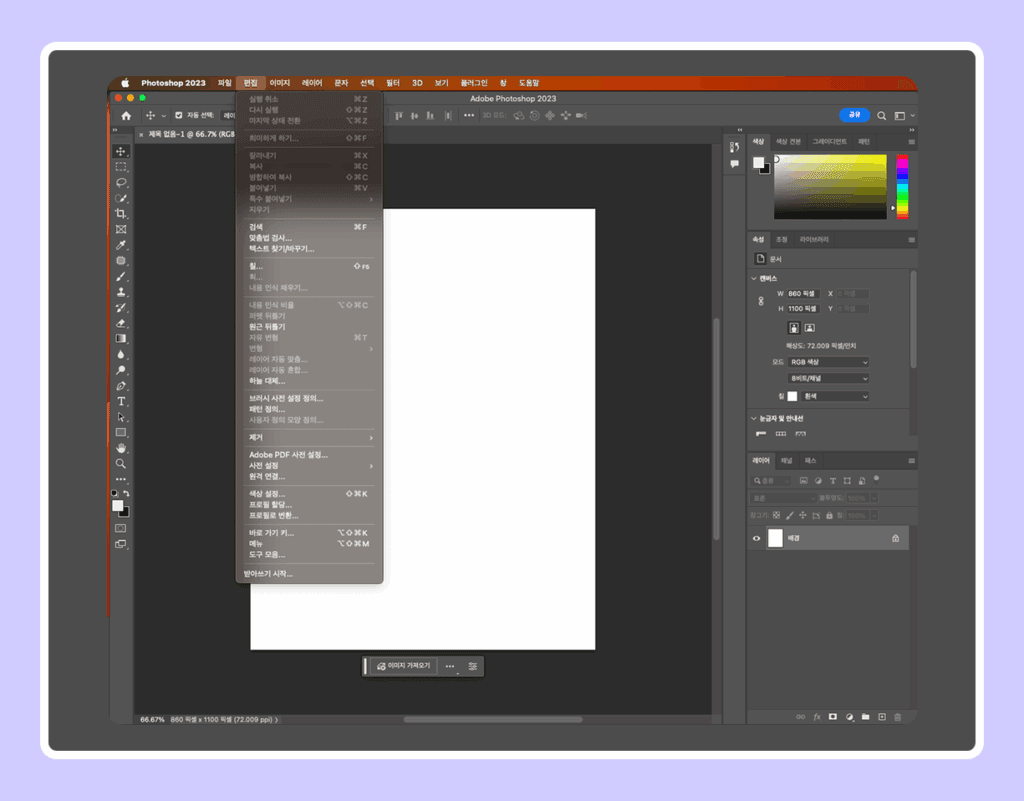The height and width of the screenshot is (801, 1024).
Task: Toggle the 자동 선택 checkbox
Action: (x=178, y=116)
